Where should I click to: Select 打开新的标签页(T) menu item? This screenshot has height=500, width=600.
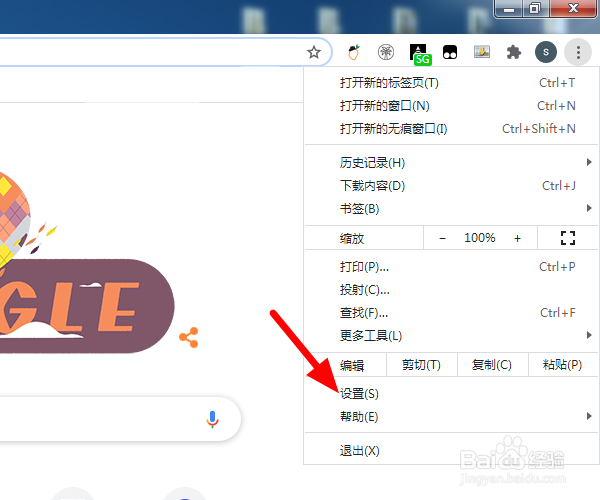click(x=452, y=83)
